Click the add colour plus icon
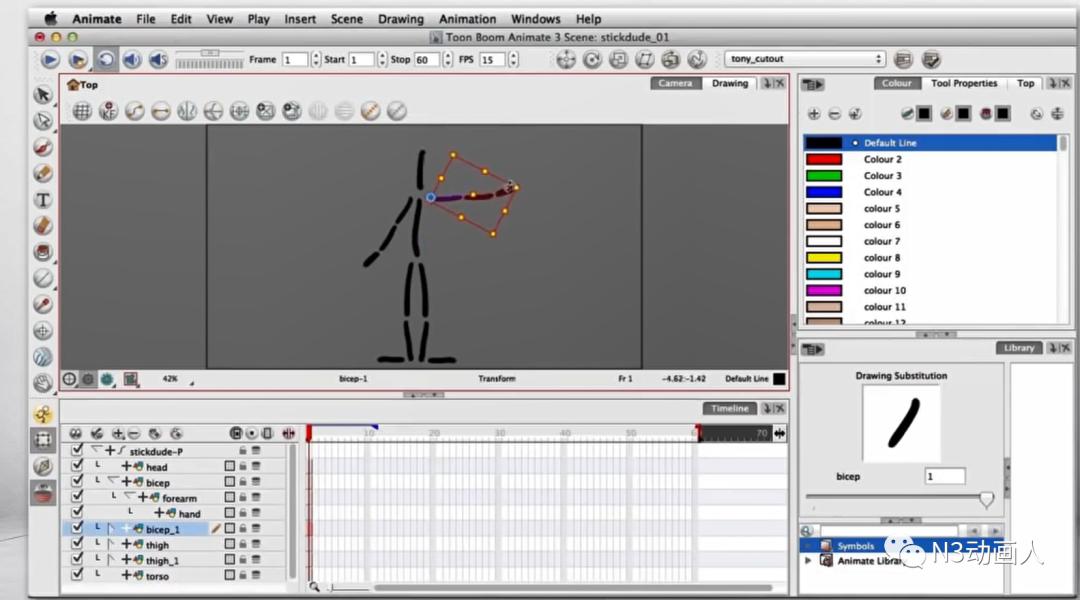 [813, 114]
